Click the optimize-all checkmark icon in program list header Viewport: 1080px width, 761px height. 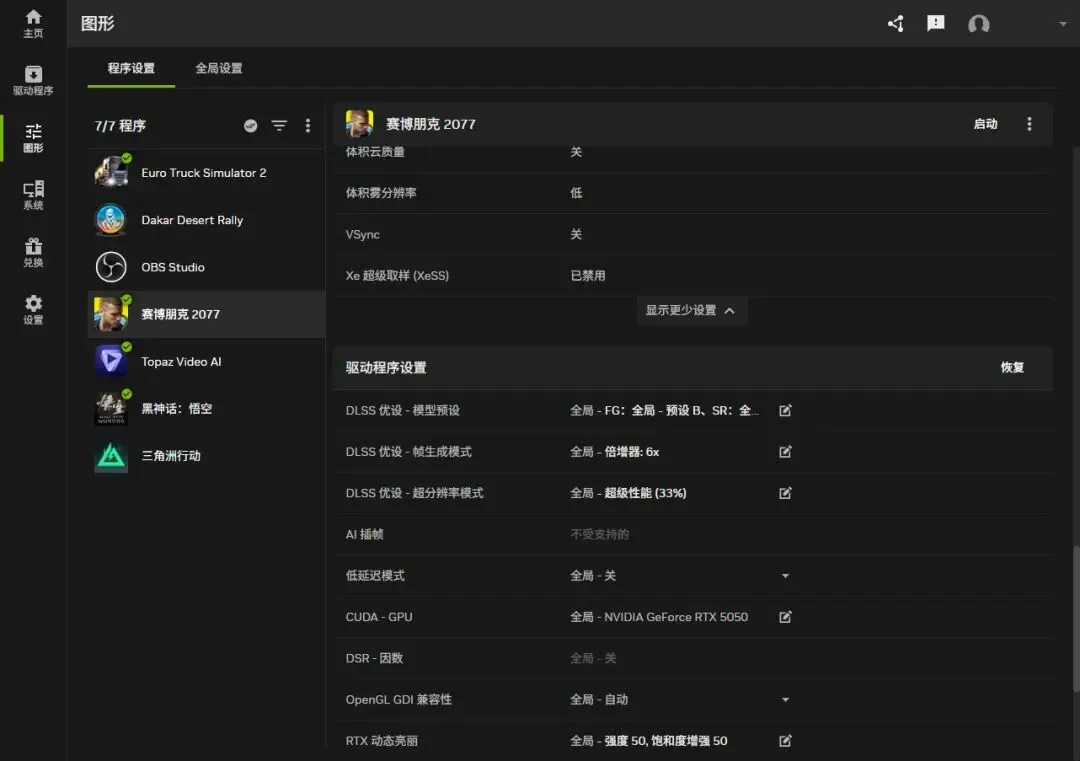(x=251, y=125)
